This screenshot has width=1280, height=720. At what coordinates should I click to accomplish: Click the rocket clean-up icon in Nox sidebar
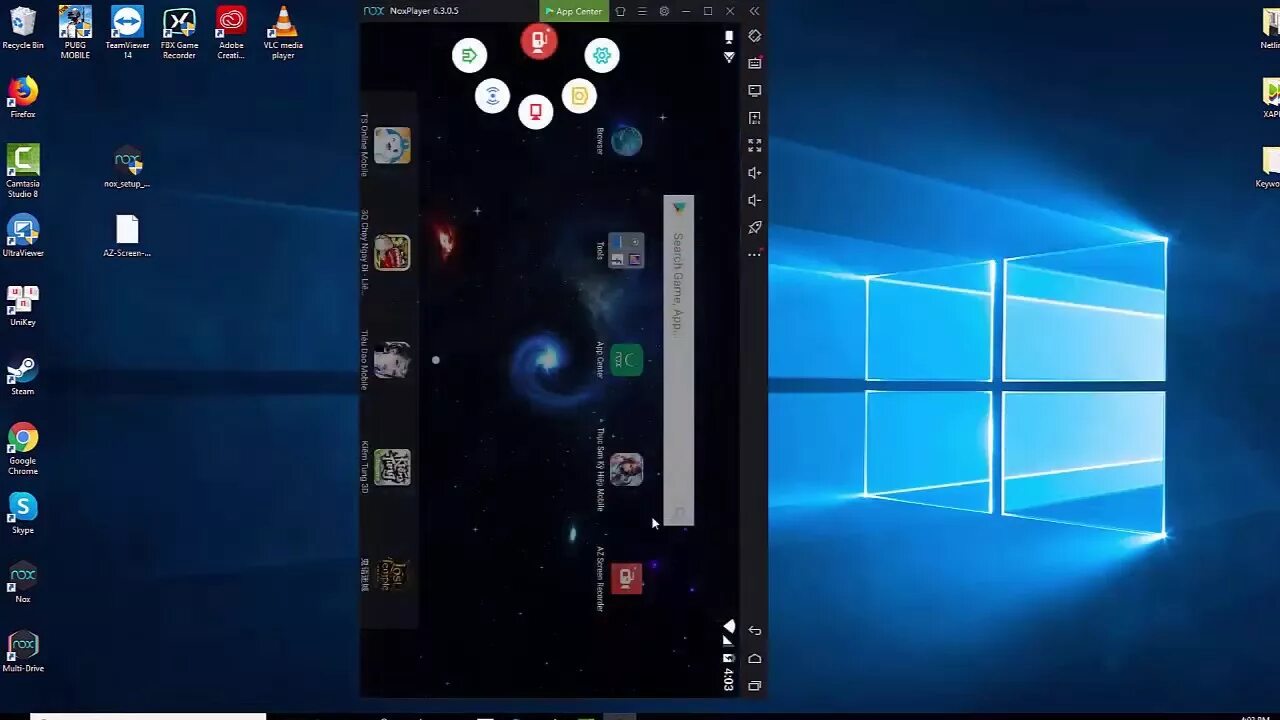pos(755,227)
